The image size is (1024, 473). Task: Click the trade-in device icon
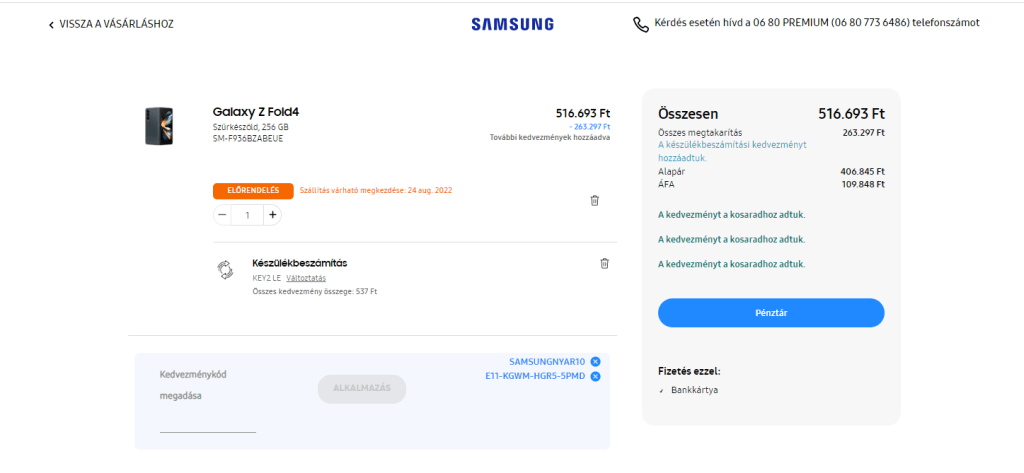[225, 268]
